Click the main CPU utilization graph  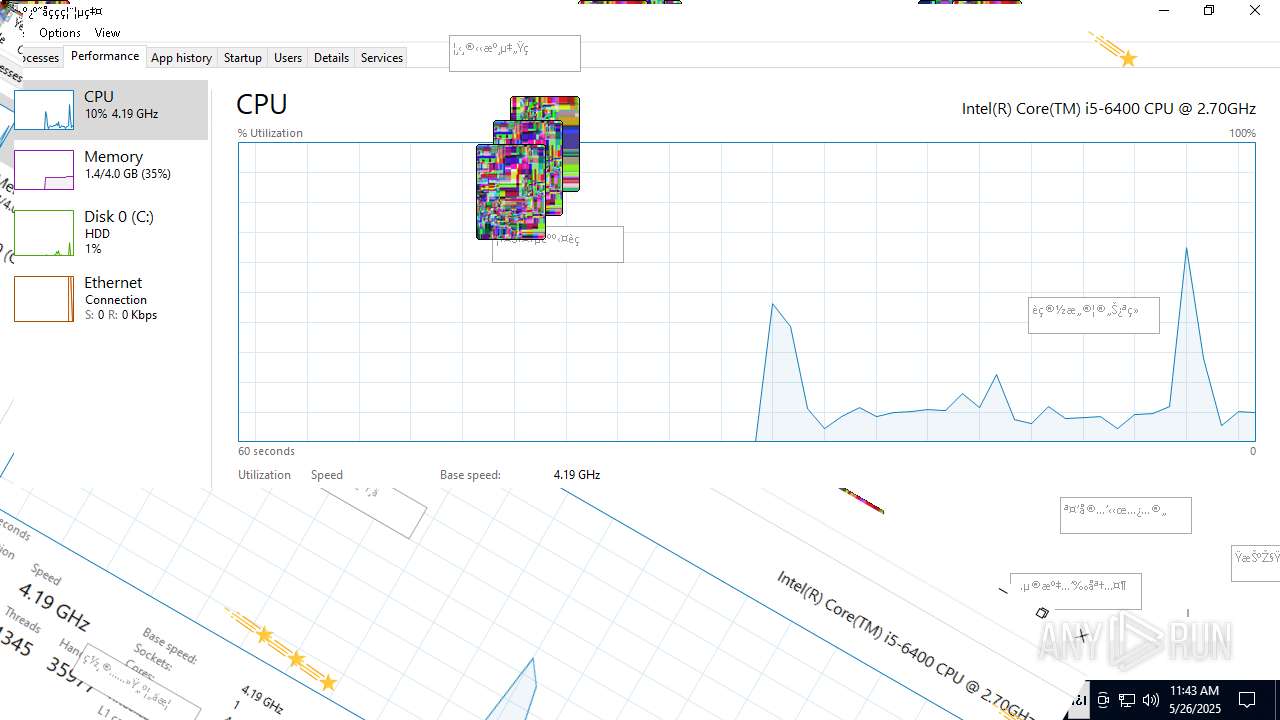click(746, 292)
